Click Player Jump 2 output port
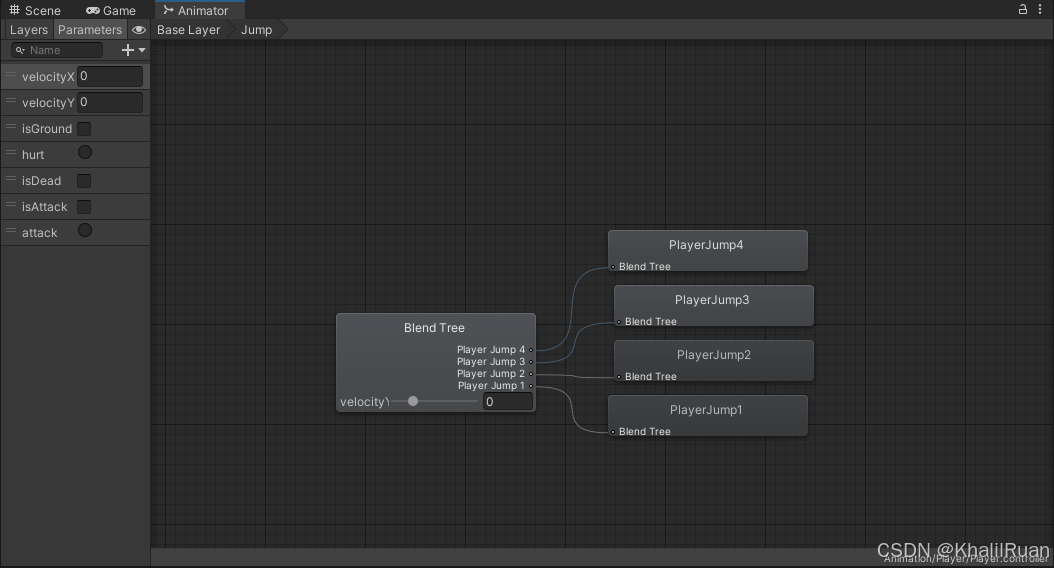The height and width of the screenshot is (568, 1054). tap(530, 374)
